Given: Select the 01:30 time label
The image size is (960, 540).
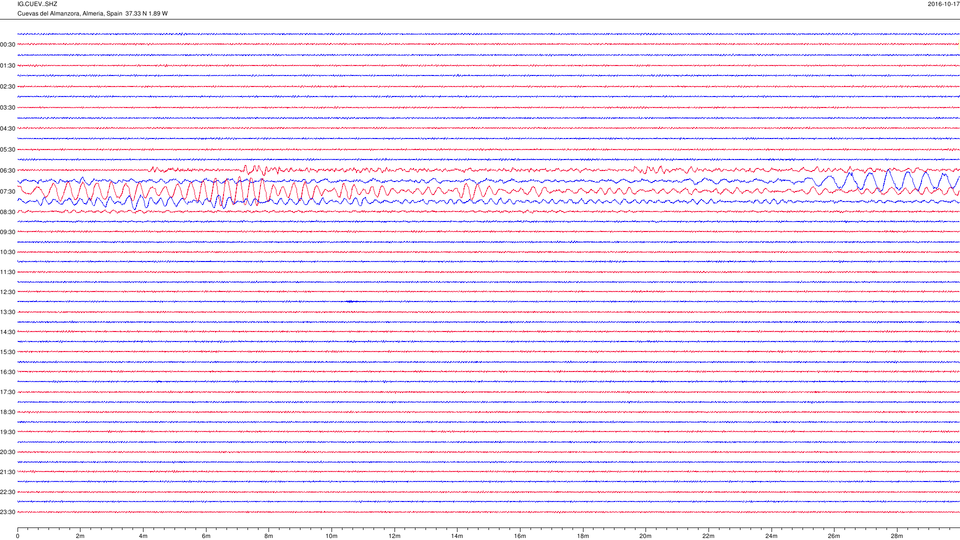Looking at the screenshot, I should 7,66.
